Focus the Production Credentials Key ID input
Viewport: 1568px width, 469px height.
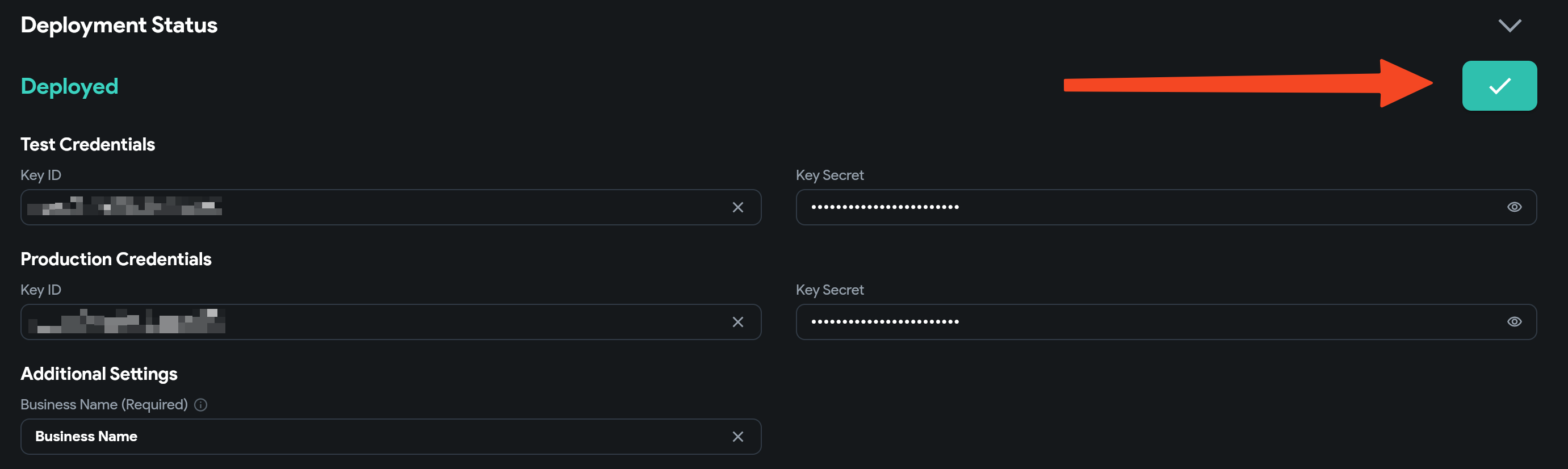(x=391, y=321)
